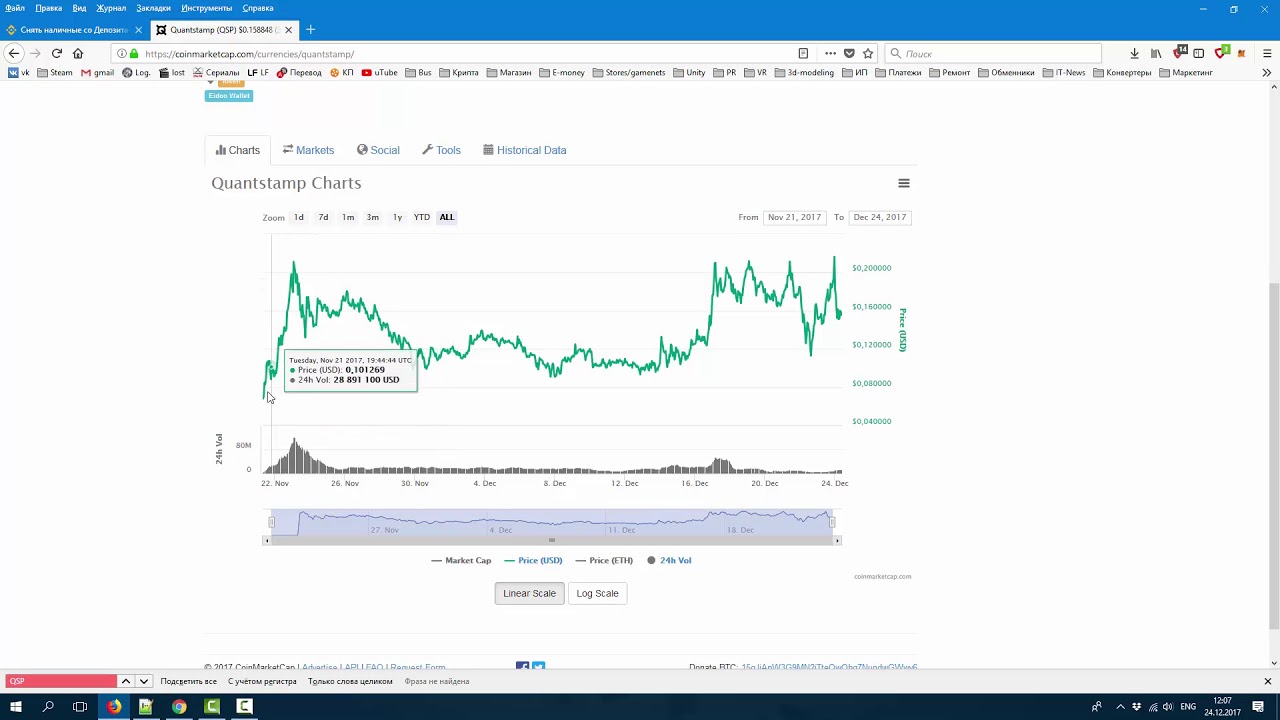Bookmark this page with the star
Viewport: 1280px width, 720px height.
[x=868, y=53]
